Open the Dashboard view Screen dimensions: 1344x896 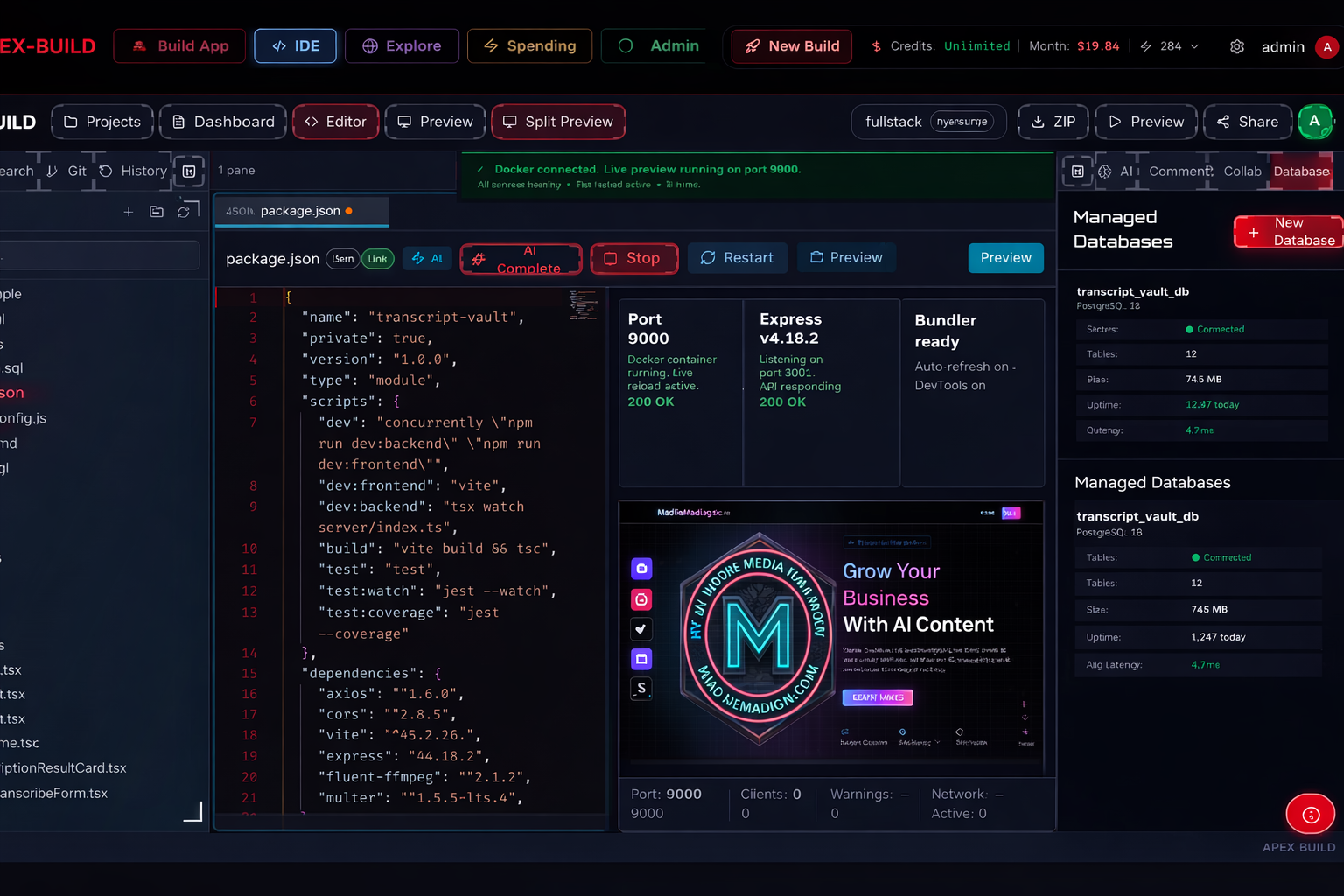(223, 122)
